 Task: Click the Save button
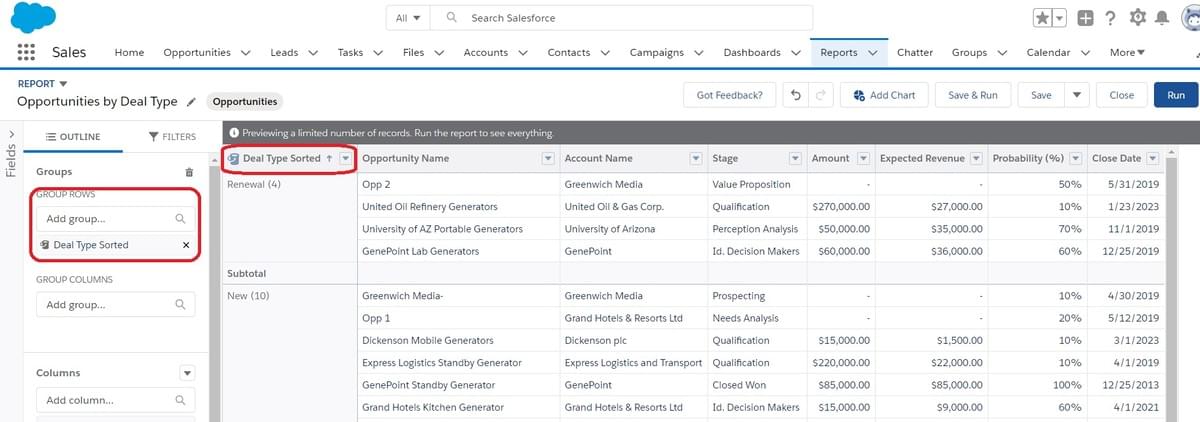(x=1041, y=95)
